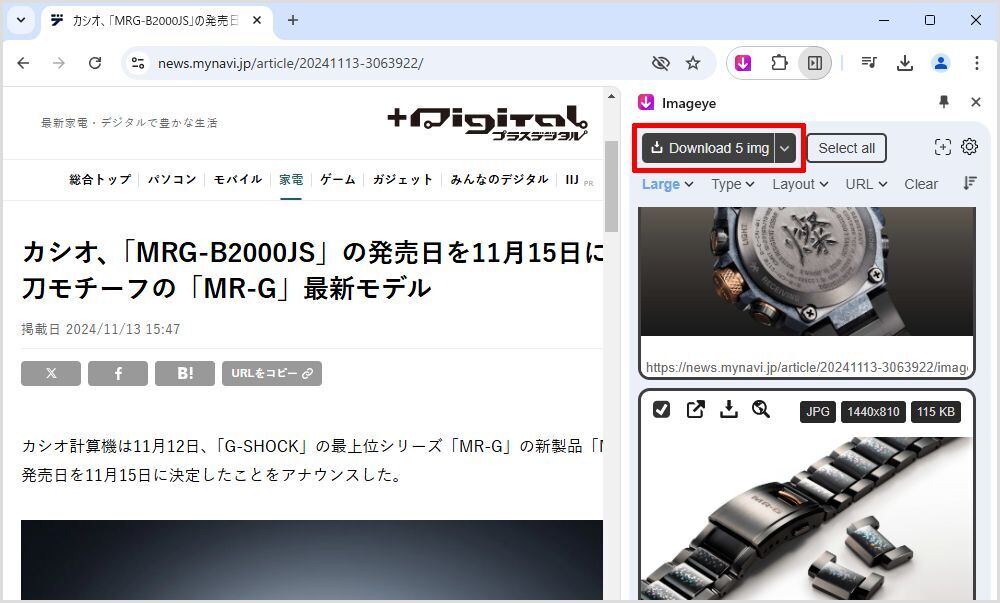Screen dimensions: 1000x603
Task: Click the page vertical scrollbar thumb
Action: (612, 186)
